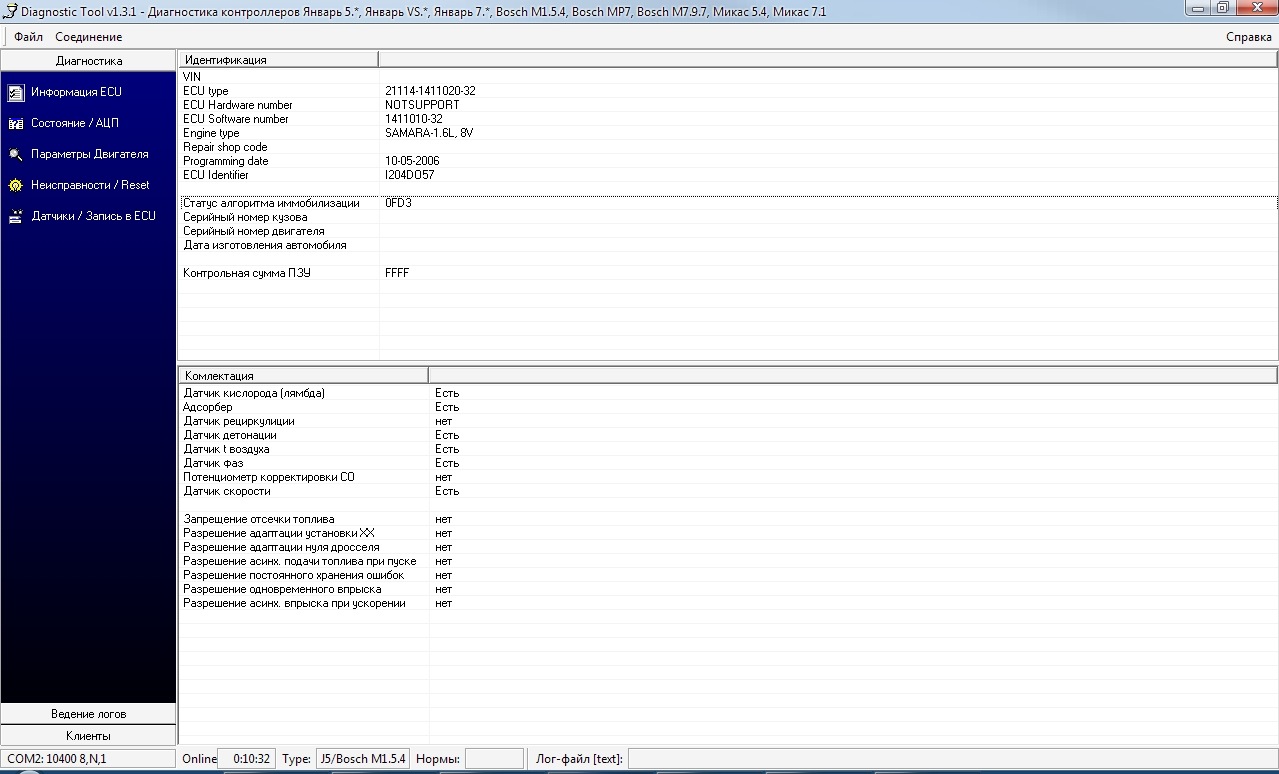Open Неисправности / Reset page
This screenshot has height=774, width=1279.
click(90, 185)
